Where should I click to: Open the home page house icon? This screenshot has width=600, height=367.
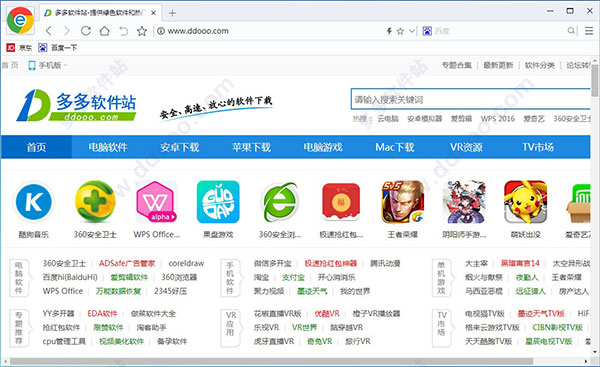tap(104, 31)
